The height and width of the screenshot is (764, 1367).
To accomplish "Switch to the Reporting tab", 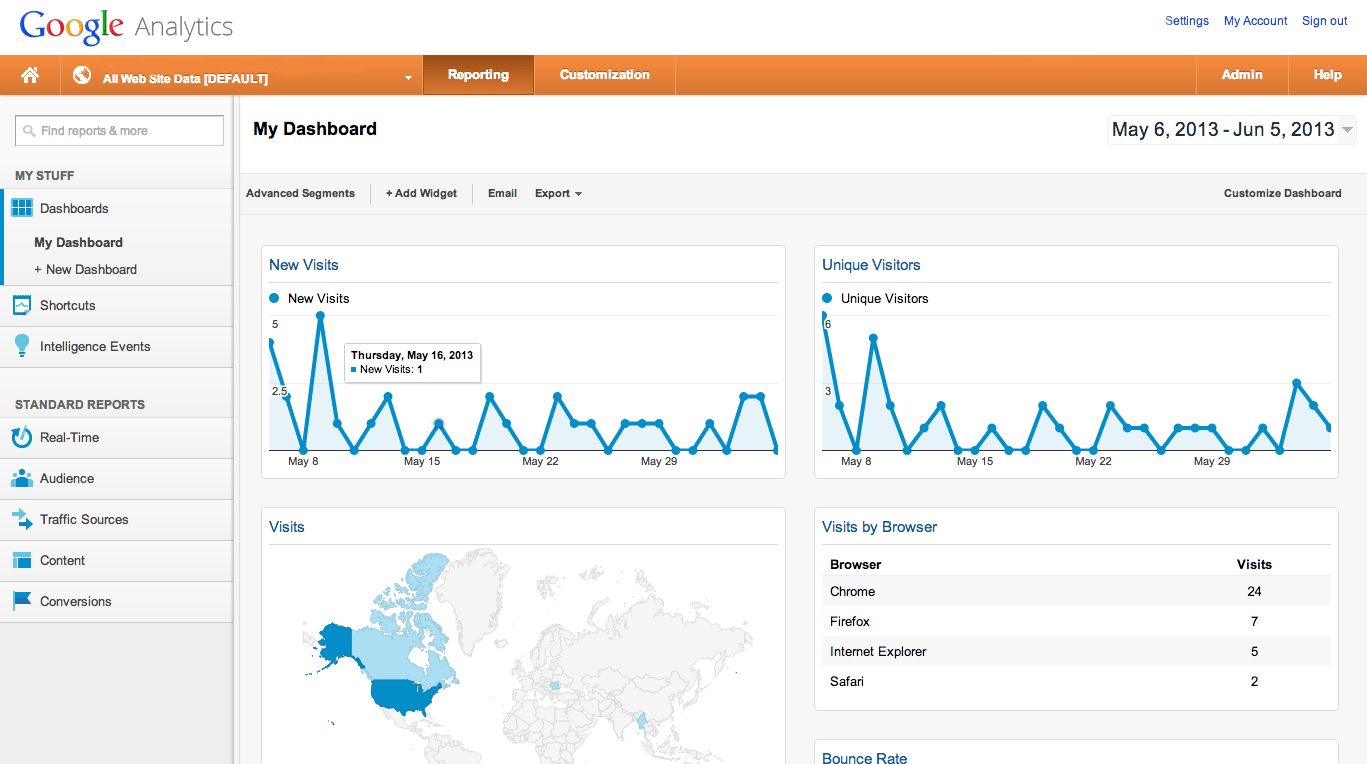I will pos(478,75).
